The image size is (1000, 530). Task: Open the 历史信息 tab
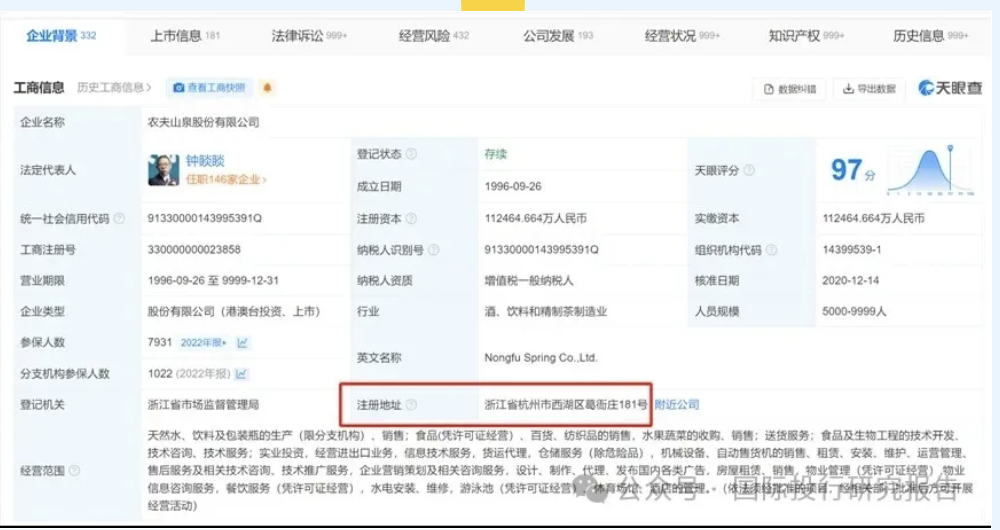point(930,36)
